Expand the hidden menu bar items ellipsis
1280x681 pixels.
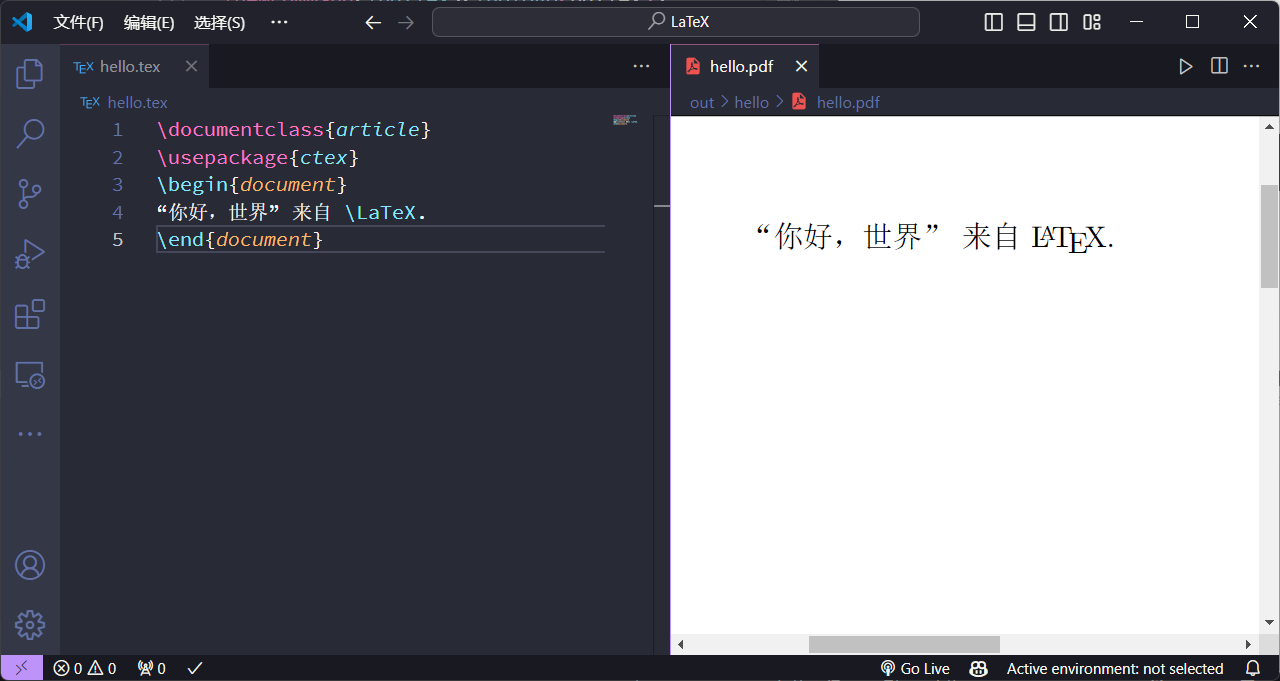[x=279, y=22]
